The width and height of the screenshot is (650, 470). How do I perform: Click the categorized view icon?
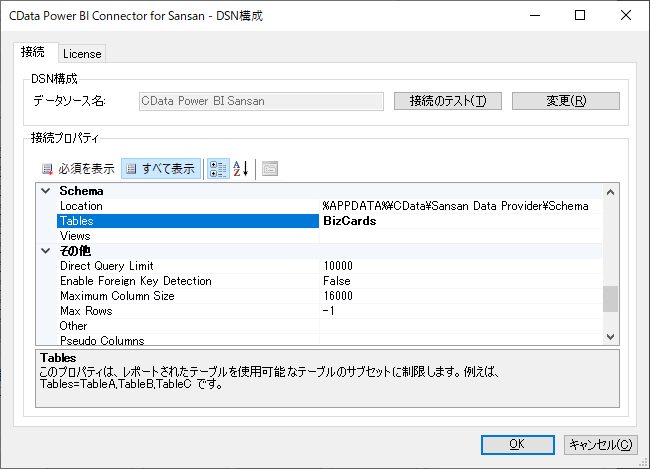[217, 169]
